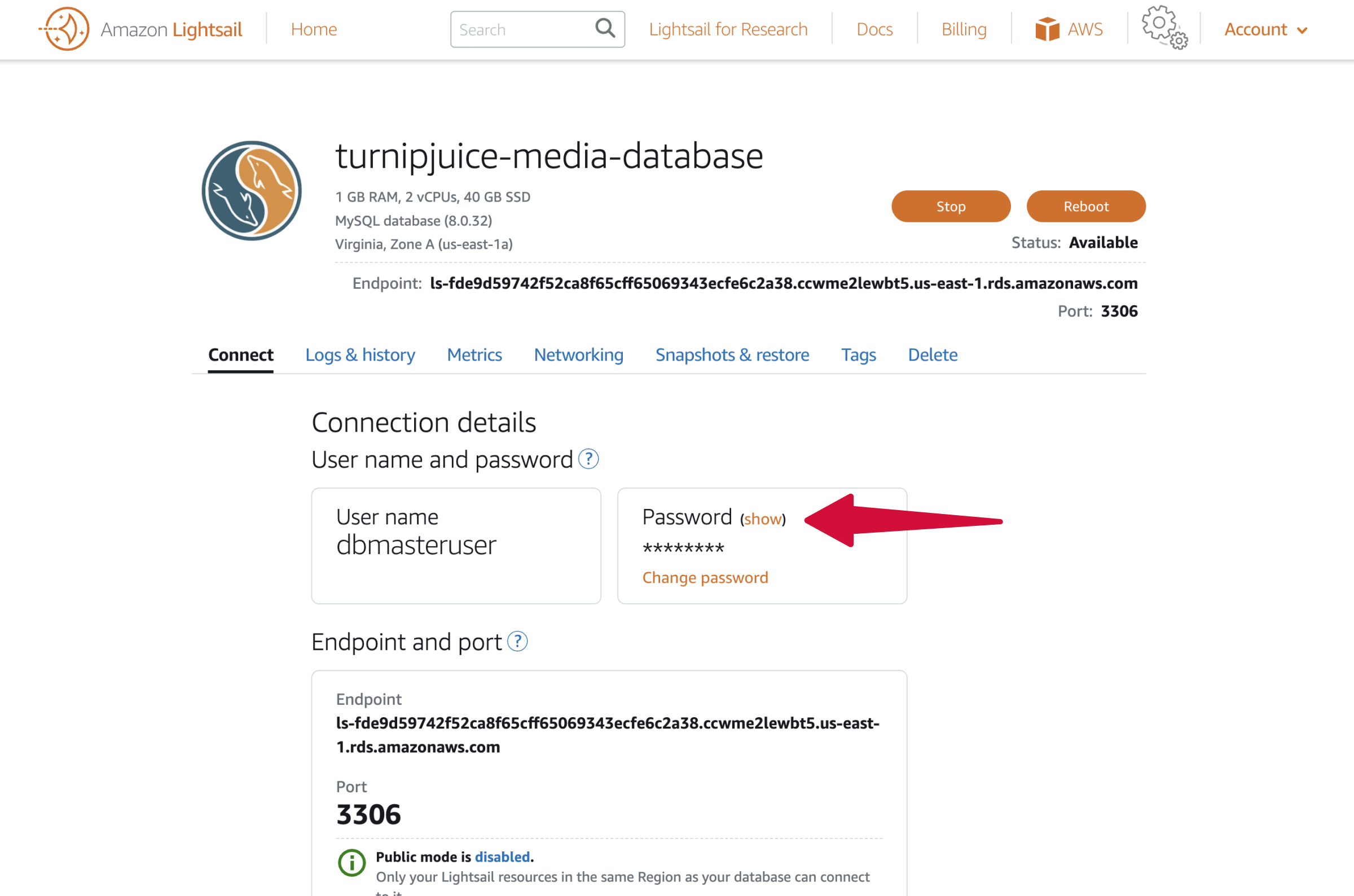
Task: Open the Metrics tab
Action: click(474, 355)
